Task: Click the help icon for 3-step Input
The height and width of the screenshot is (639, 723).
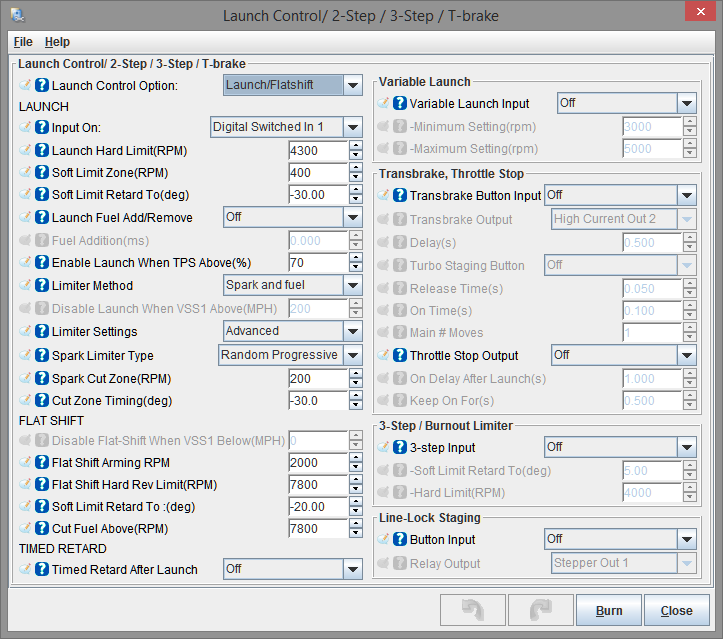Action: 400,448
